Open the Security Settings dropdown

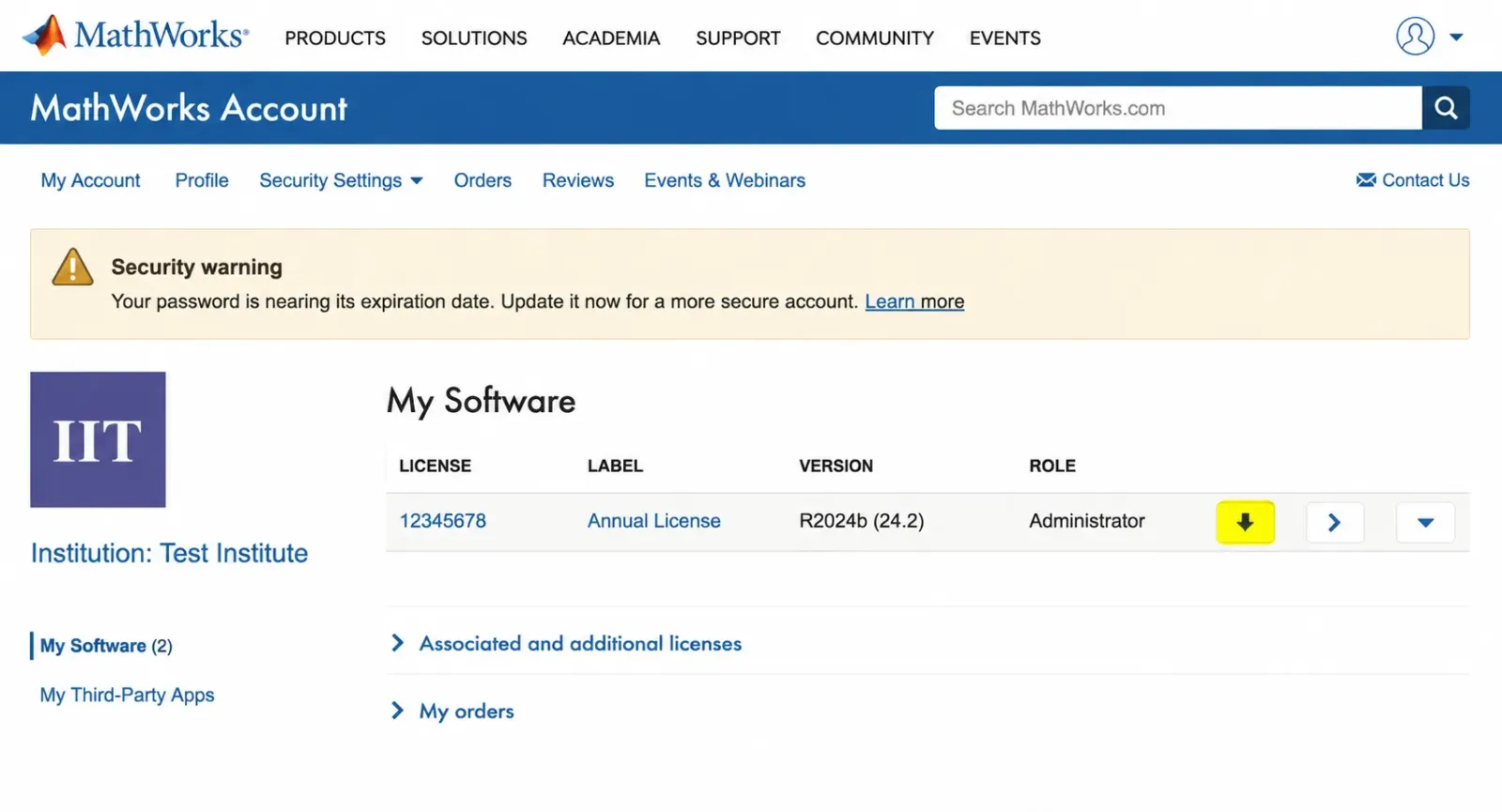pyautogui.click(x=341, y=180)
